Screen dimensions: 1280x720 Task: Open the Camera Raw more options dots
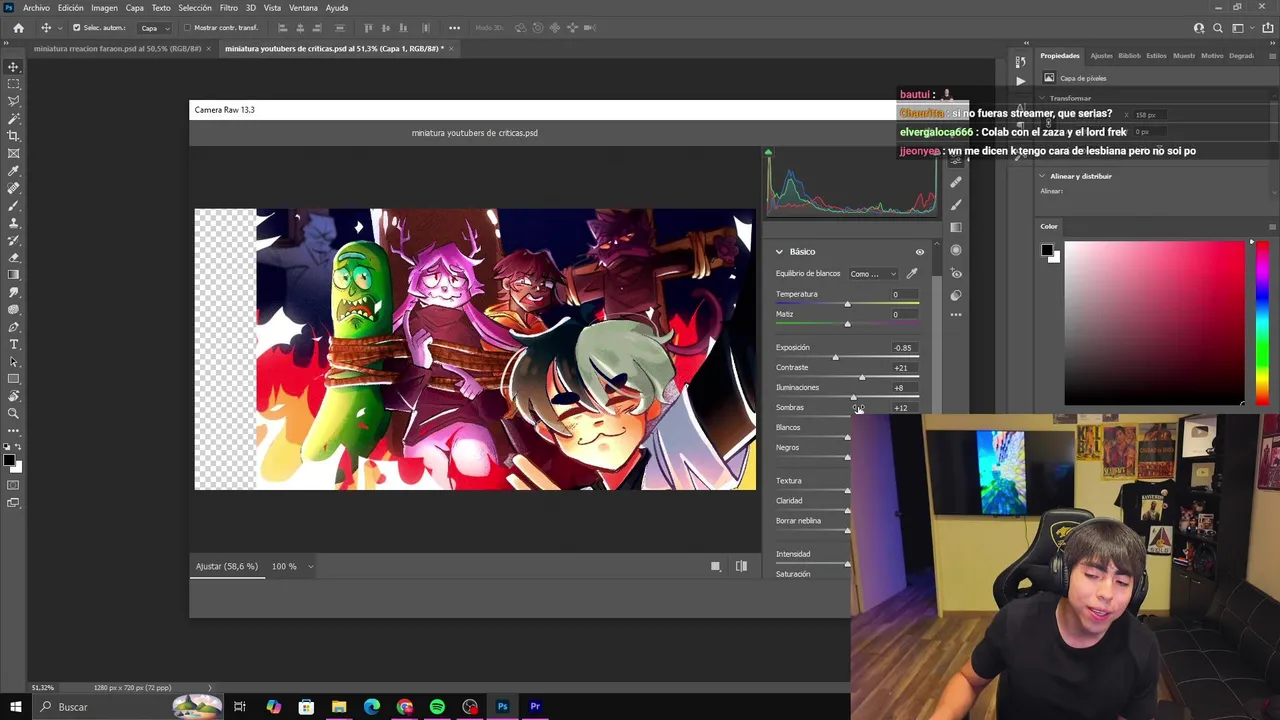956,315
